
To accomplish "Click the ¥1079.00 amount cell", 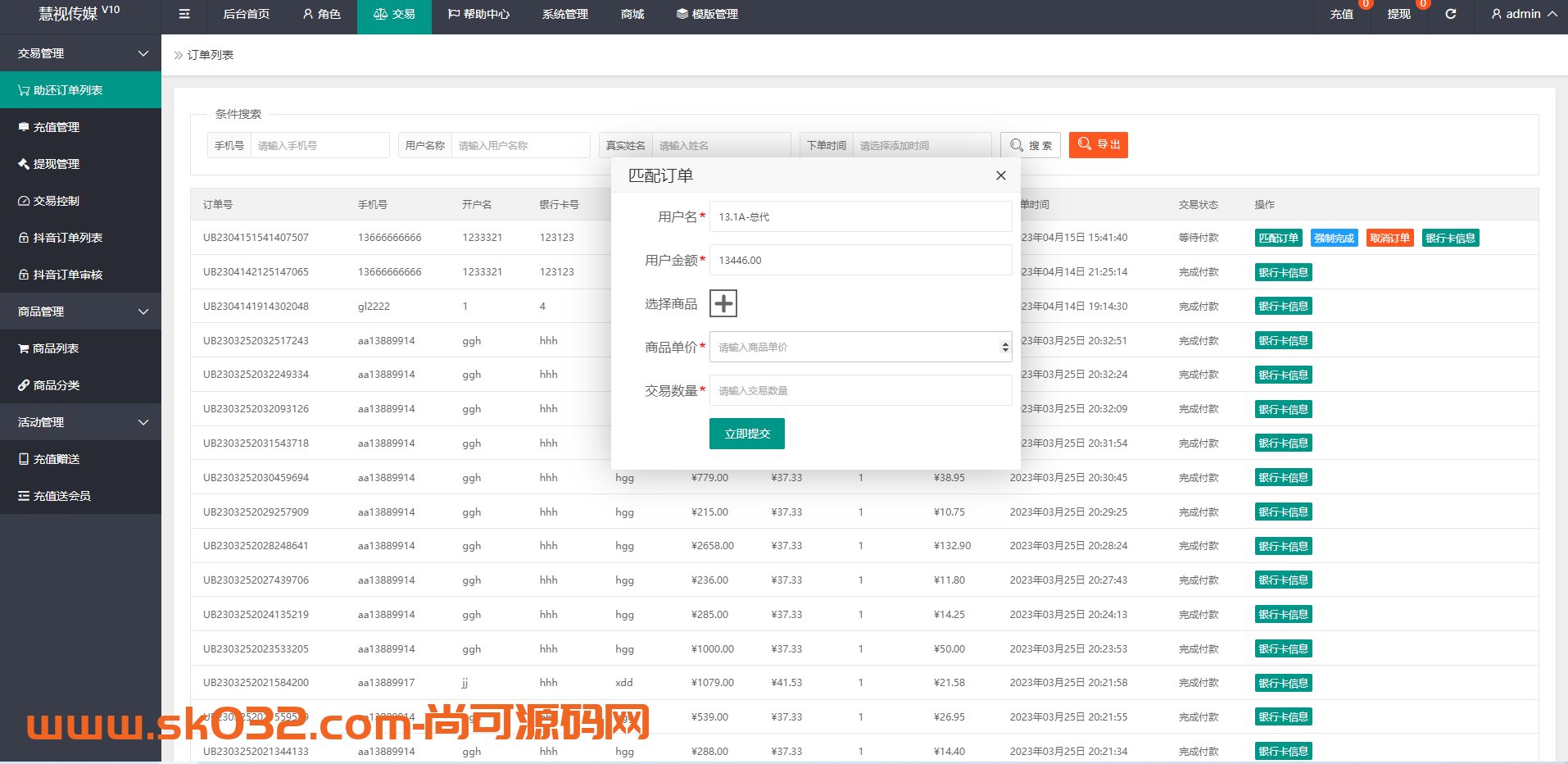I will 713,682.
